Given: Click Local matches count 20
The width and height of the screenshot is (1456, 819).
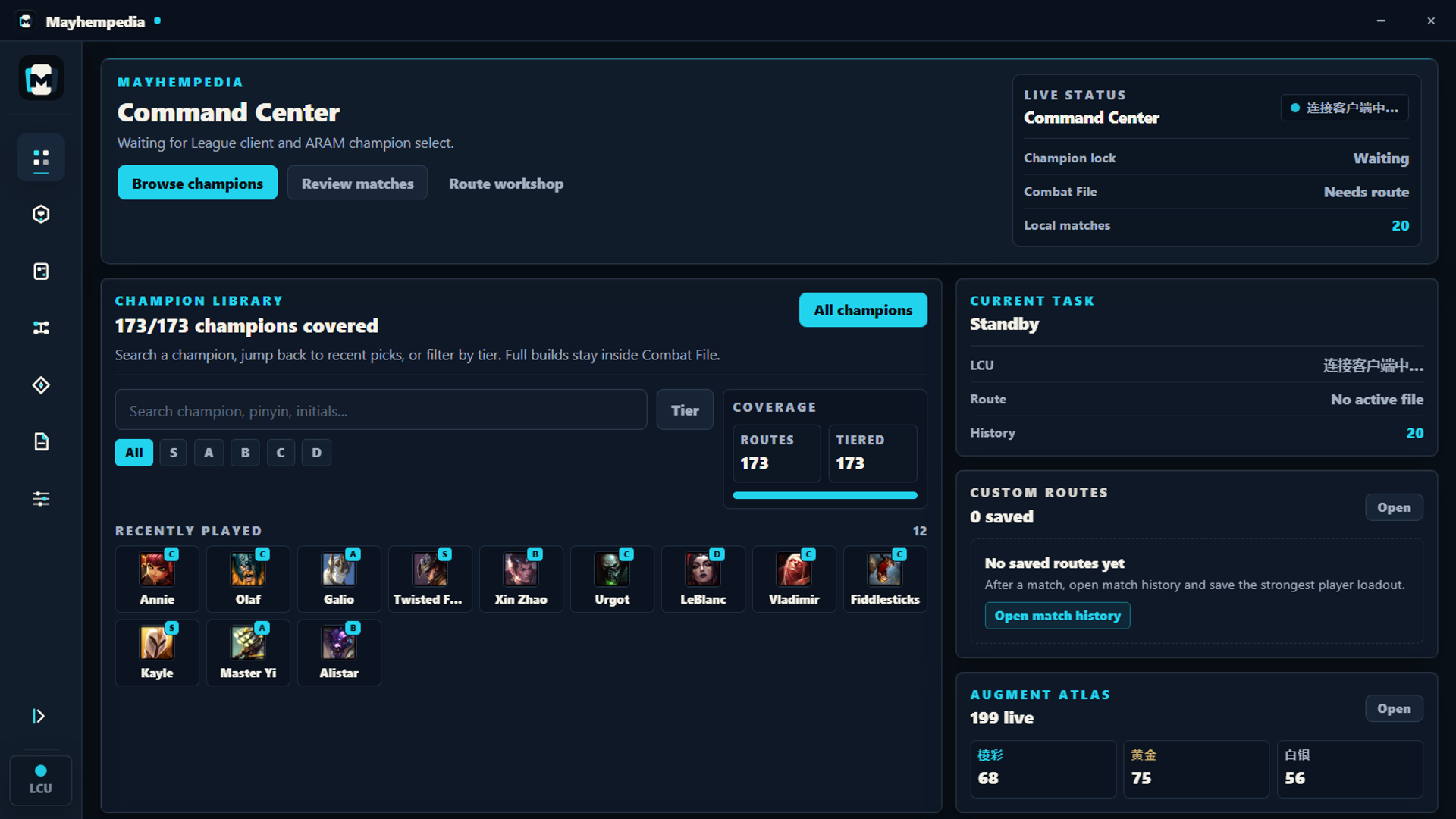Looking at the screenshot, I should click(1400, 226).
